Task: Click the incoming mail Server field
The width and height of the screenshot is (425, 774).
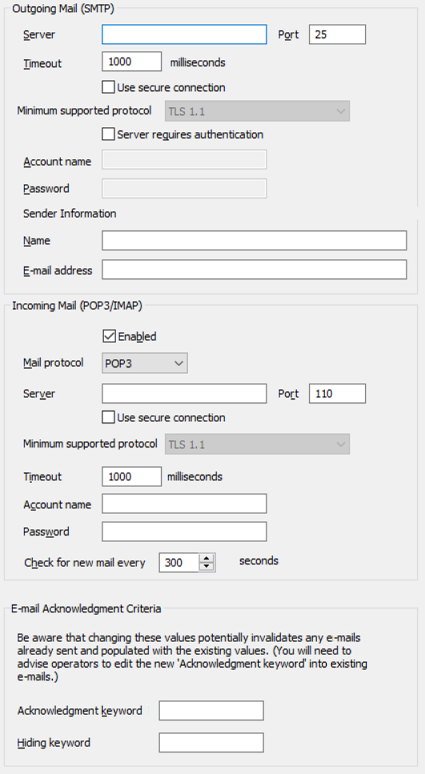Action: click(184, 393)
